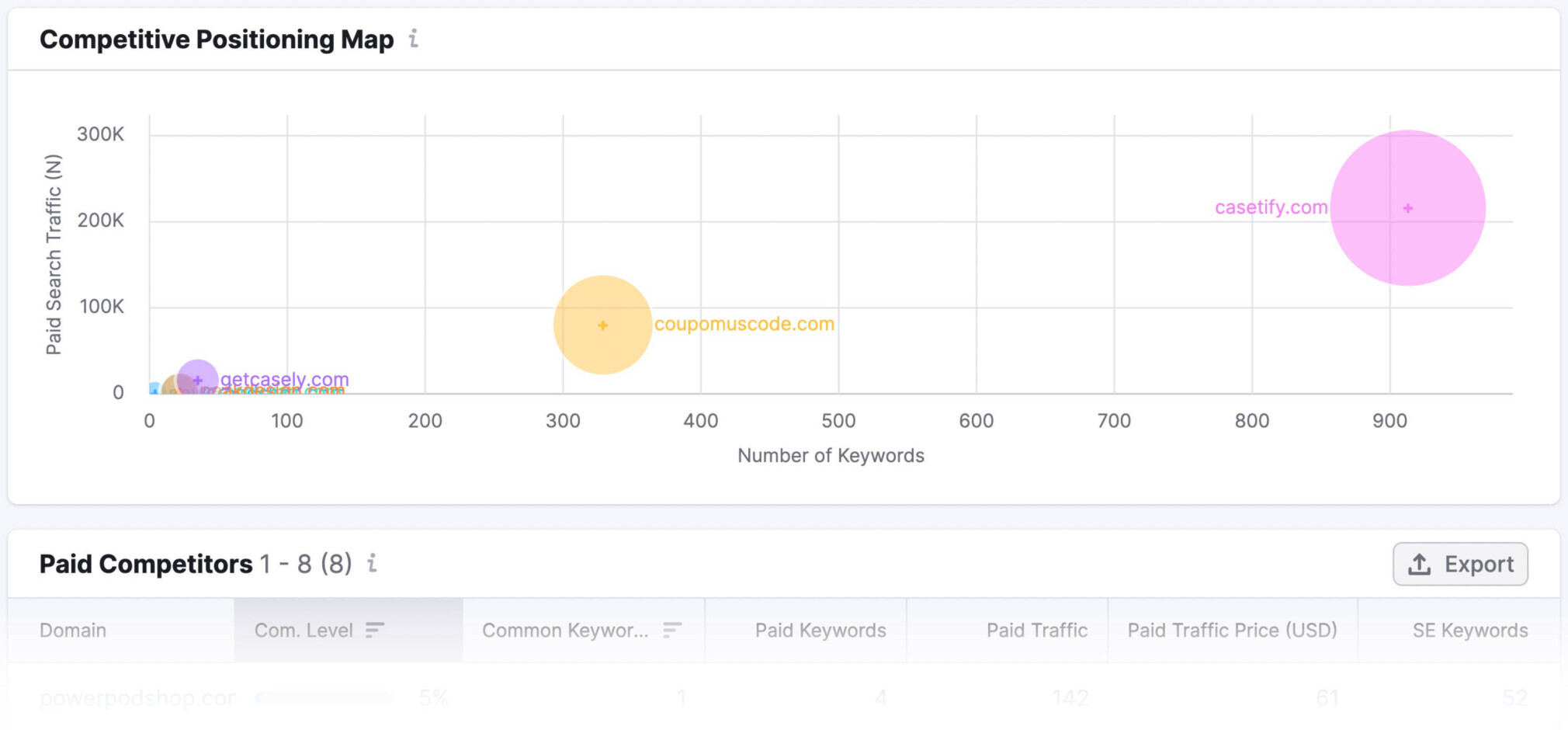Screen dimensions: 1568x730
Task: Click the Paid Search Traffic axis title
Action: (x=53, y=255)
